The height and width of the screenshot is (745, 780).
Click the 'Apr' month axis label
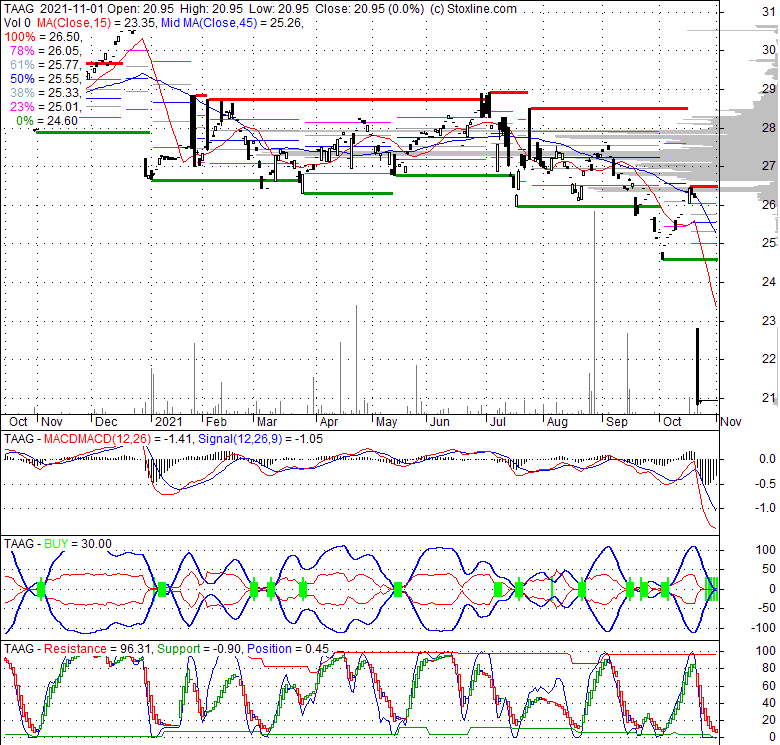pyautogui.click(x=329, y=422)
